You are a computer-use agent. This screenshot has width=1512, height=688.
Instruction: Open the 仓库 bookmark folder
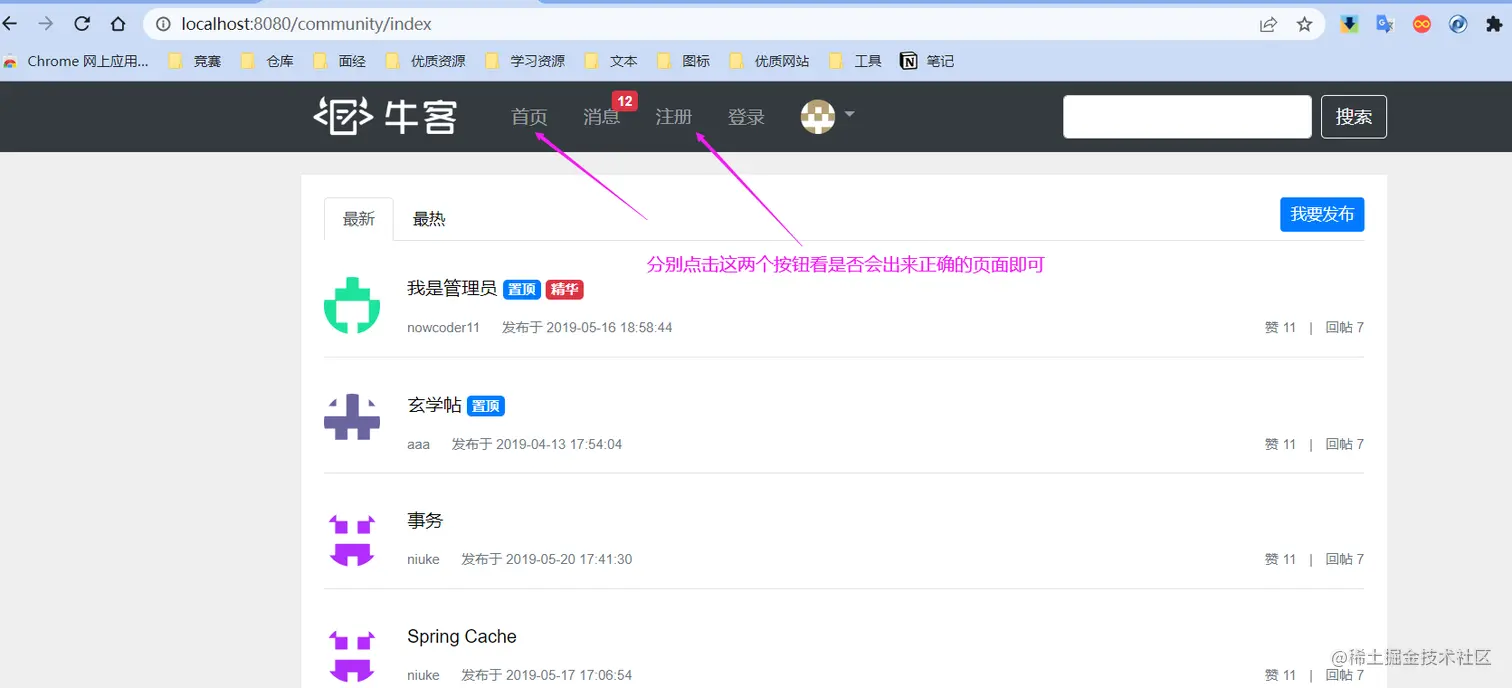point(267,61)
